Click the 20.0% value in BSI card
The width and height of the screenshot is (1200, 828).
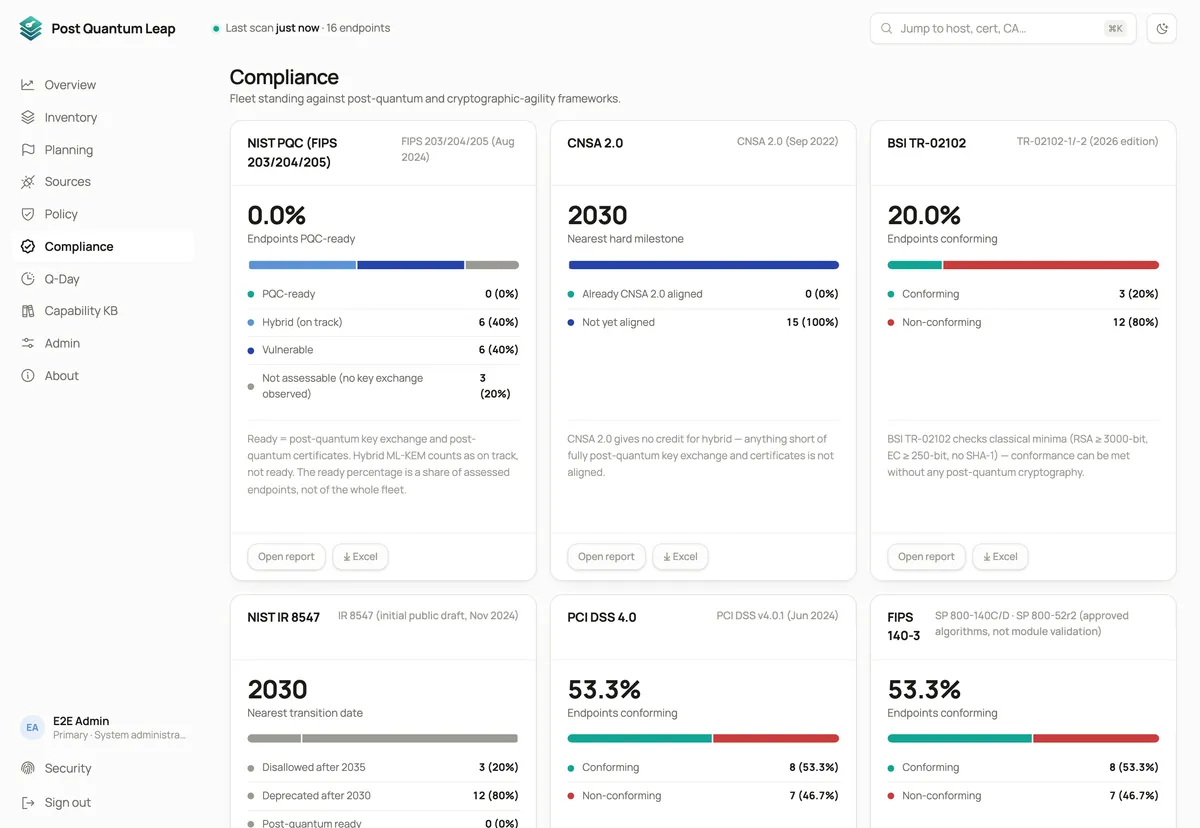(x=924, y=215)
